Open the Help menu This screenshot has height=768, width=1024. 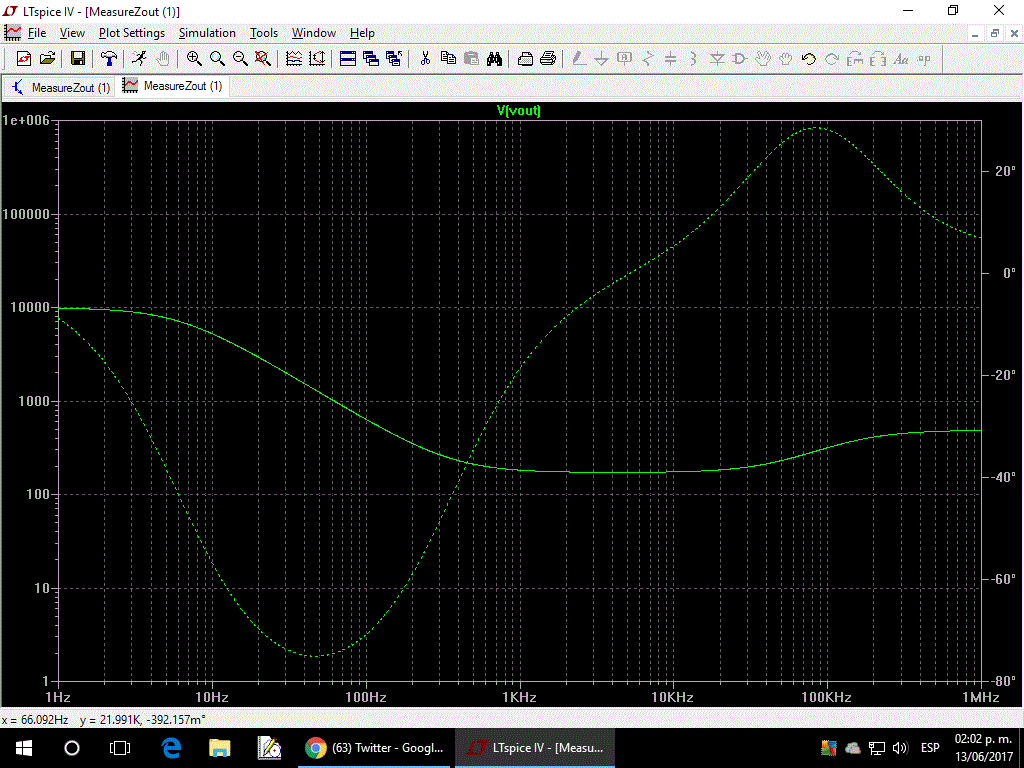362,33
